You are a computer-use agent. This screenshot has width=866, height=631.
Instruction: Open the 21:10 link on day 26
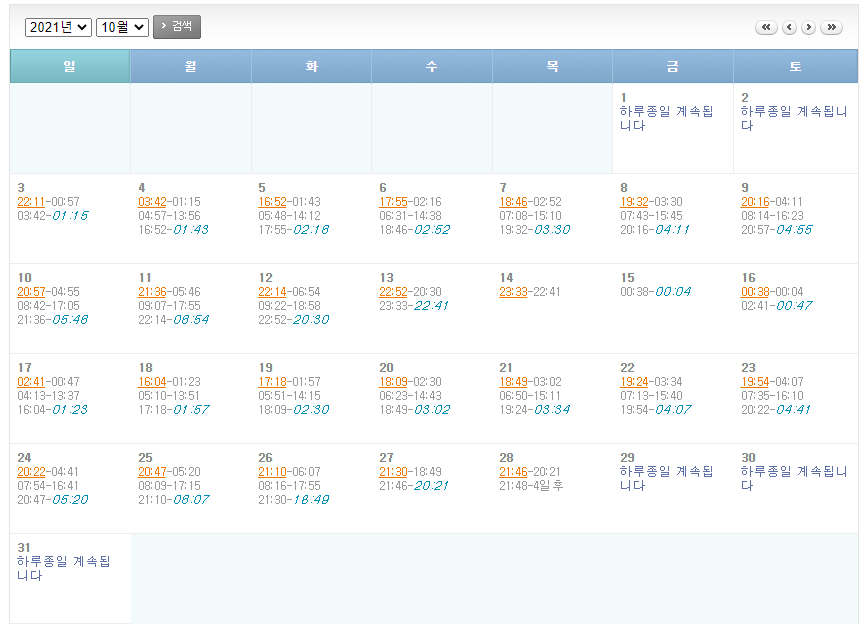pos(272,472)
